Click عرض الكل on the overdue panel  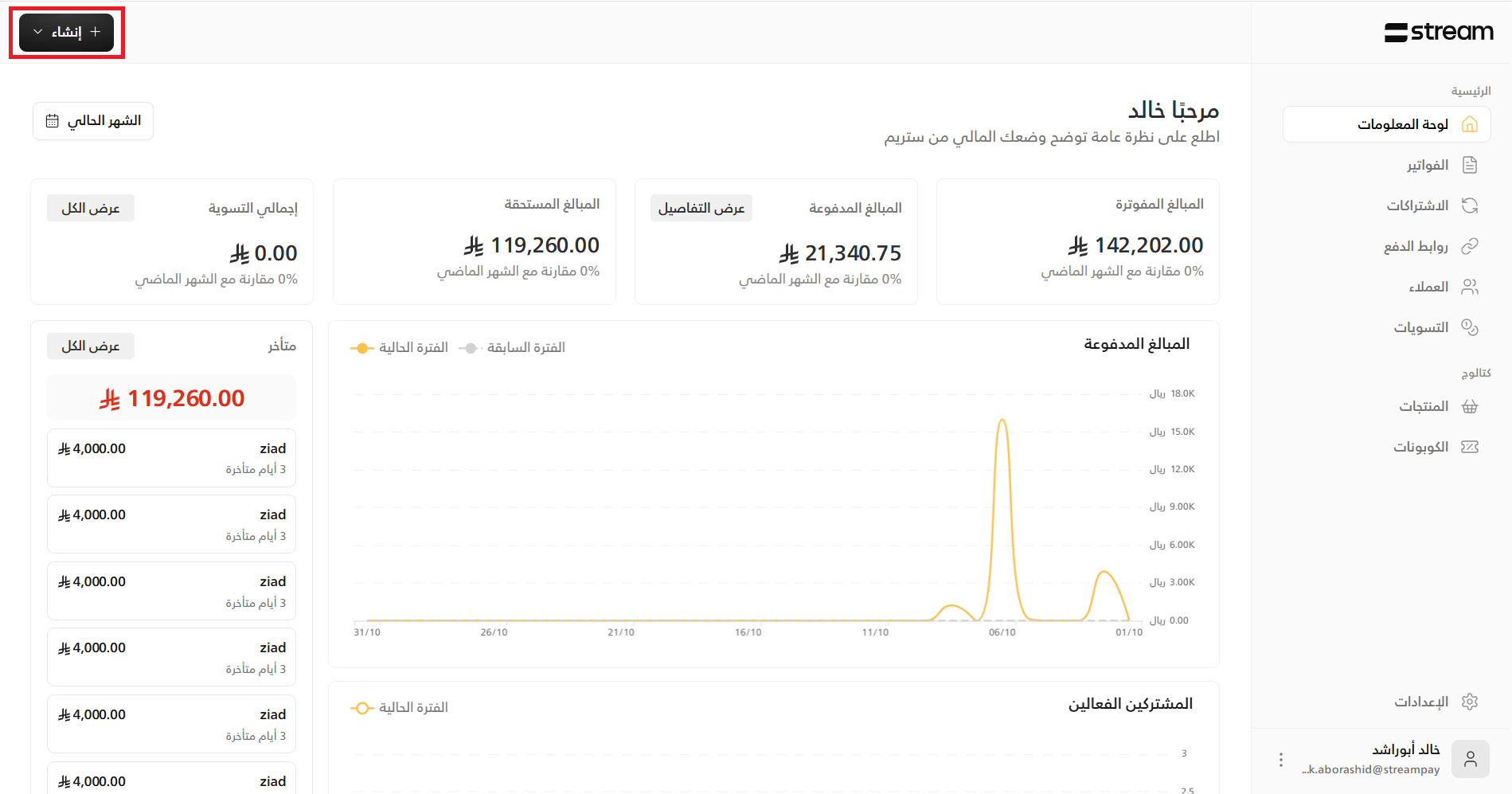[91, 346]
